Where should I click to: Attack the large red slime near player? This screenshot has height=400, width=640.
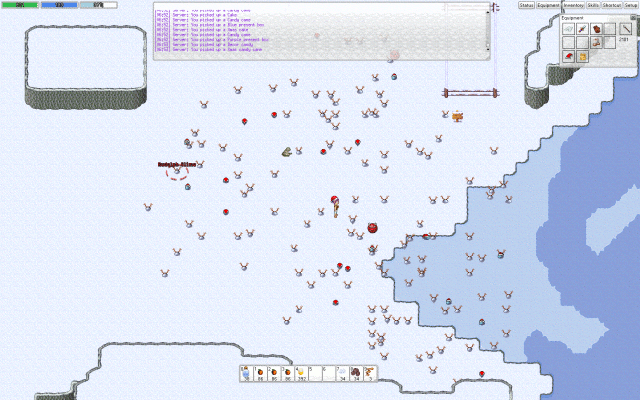coord(372,228)
